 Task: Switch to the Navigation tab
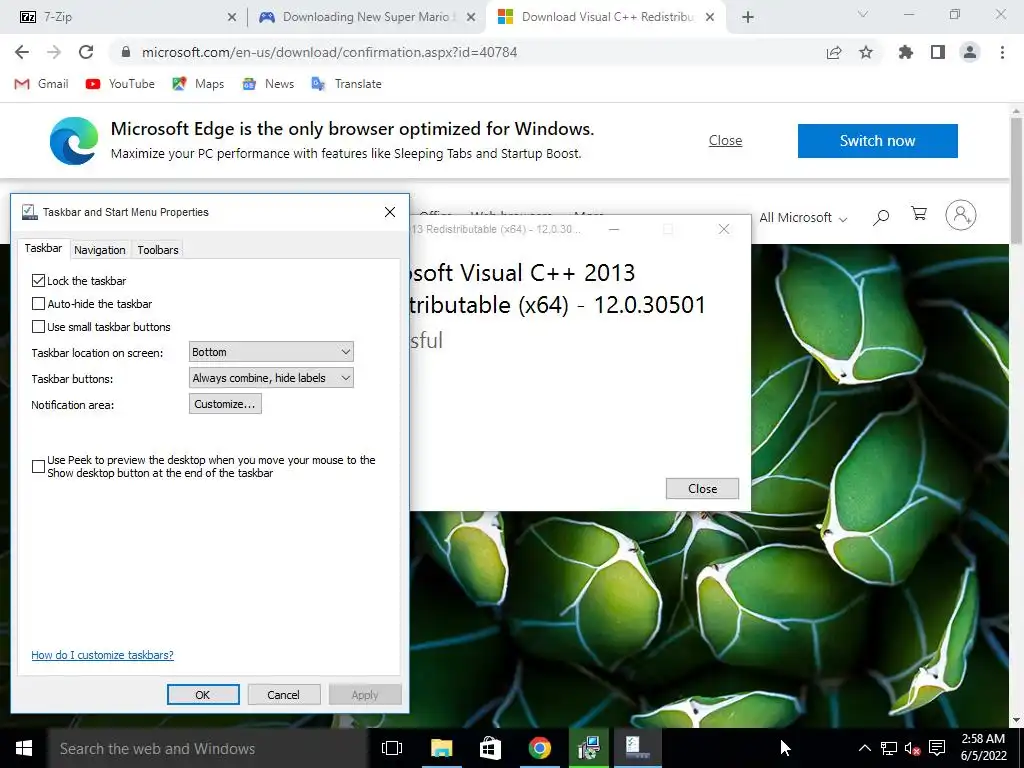pos(99,249)
